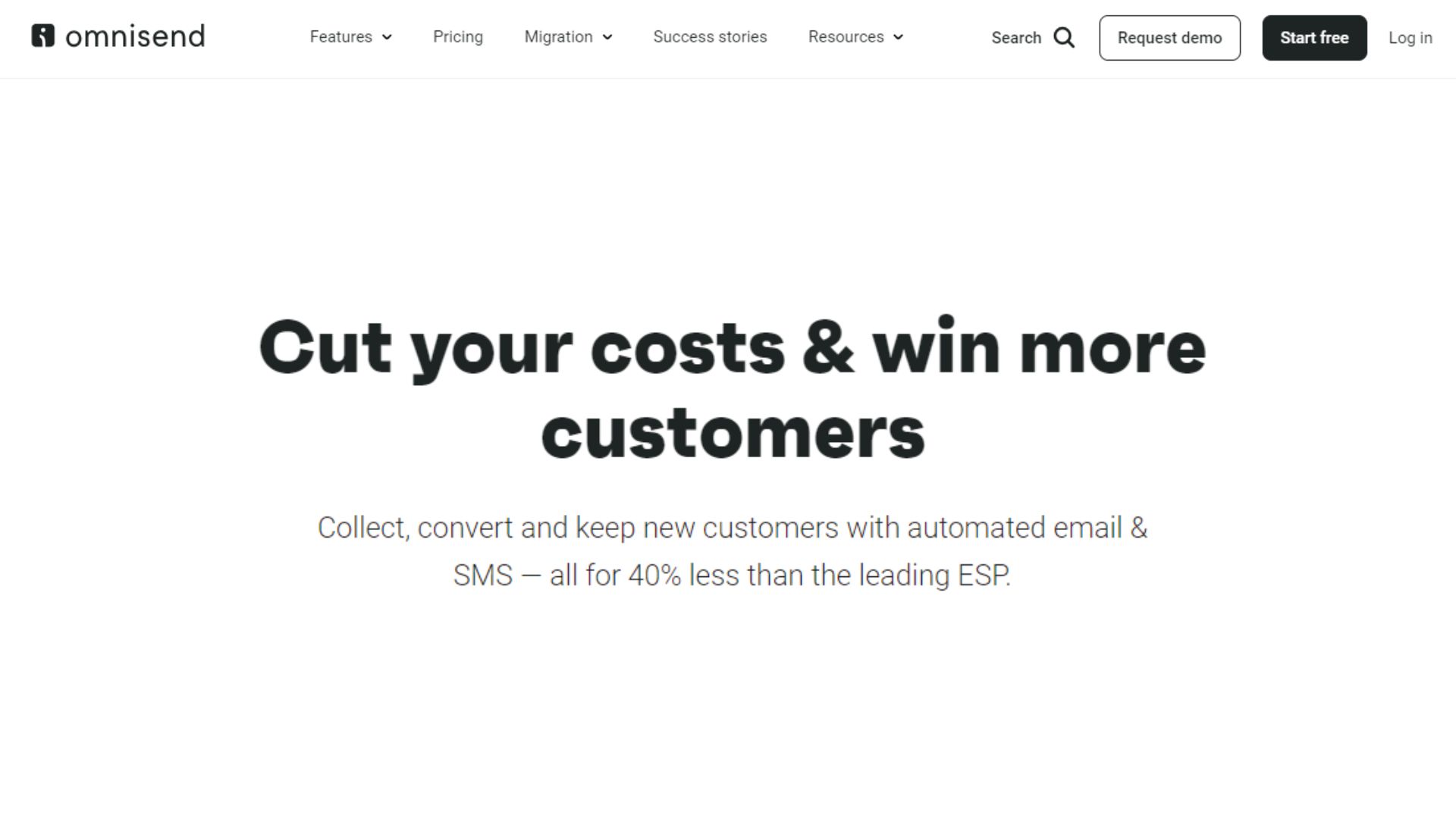Click the Request demo button

1169,37
